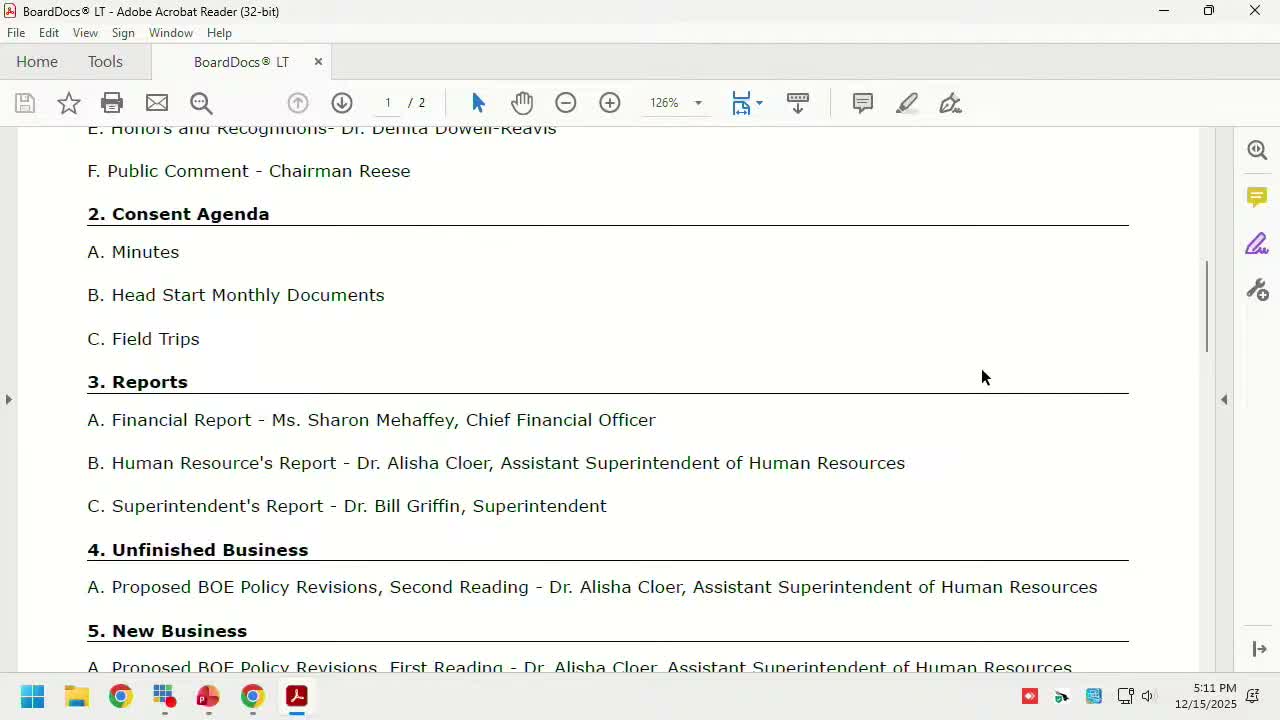Go to next page arrow

coord(342,103)
